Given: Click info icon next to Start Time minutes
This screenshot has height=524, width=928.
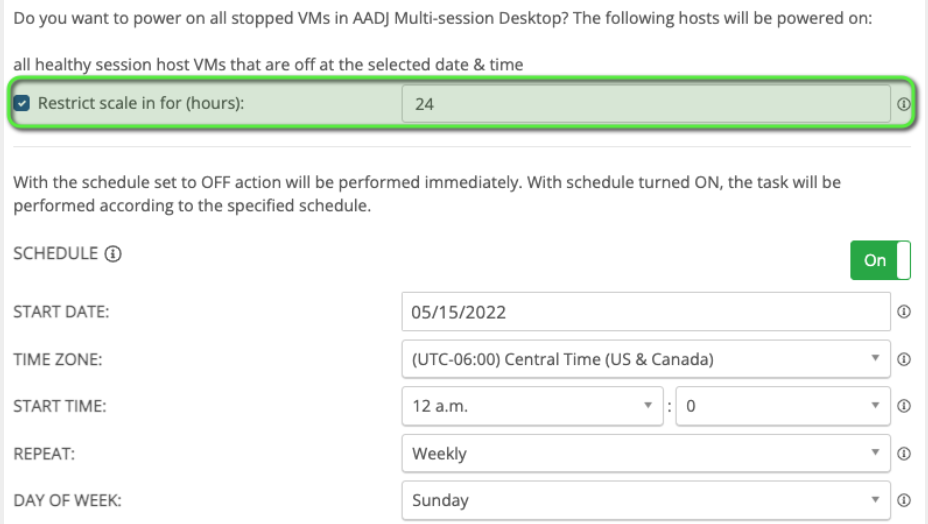Looking at the screenshot, I should (903, 406).
